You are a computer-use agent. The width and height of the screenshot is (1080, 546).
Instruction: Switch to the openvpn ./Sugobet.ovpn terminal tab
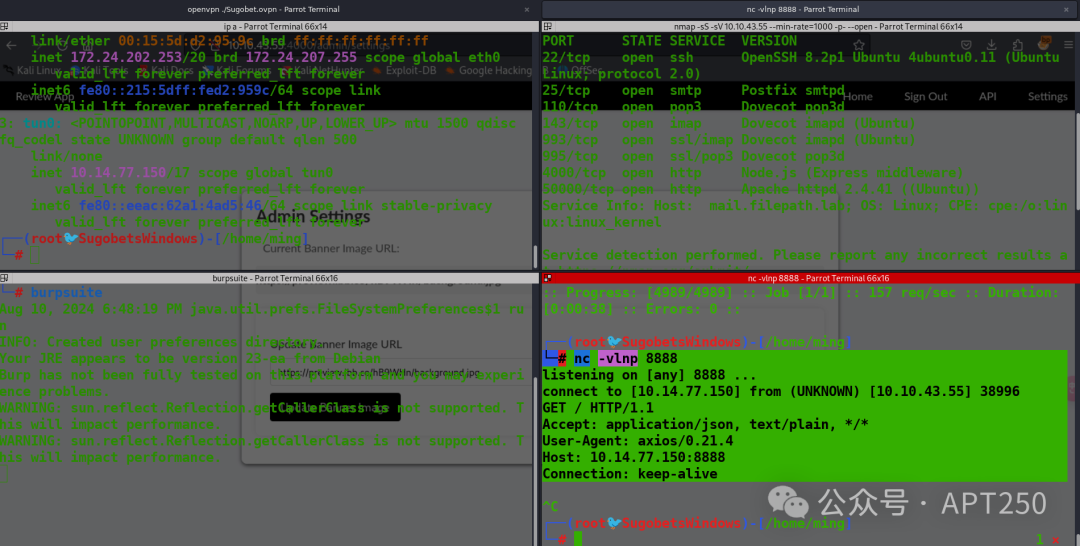[x=263, y=9]
